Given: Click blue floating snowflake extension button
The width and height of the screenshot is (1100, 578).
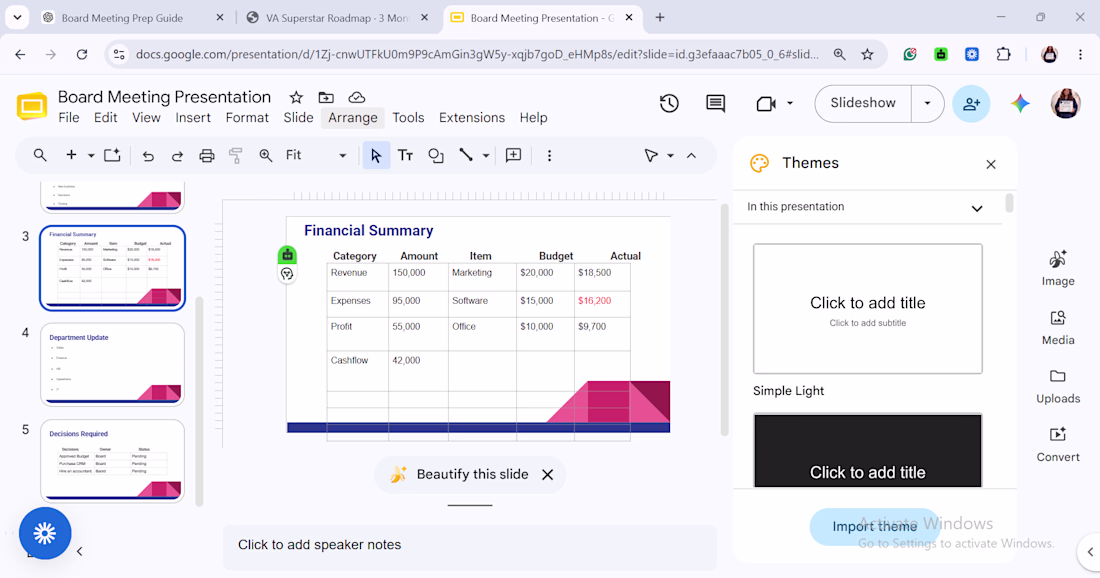Looking at the screenshot, I should [x=45, y=533].
